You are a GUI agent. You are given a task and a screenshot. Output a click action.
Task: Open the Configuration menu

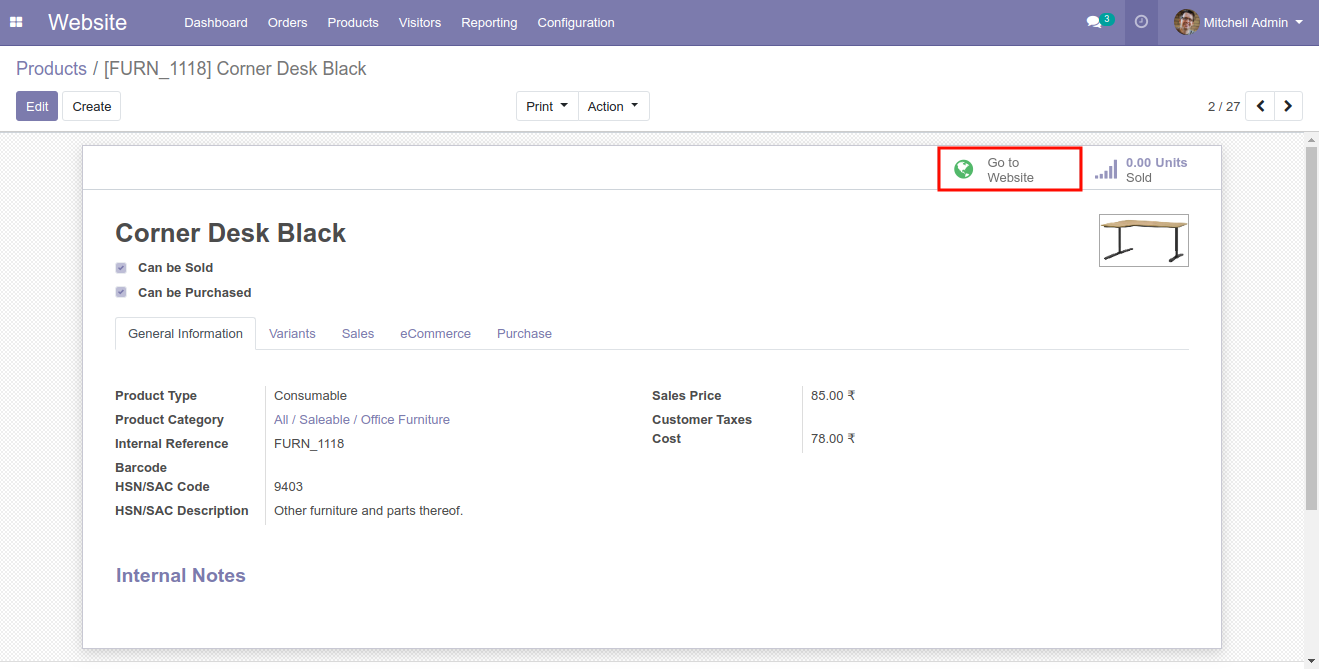tap(576, 22)
